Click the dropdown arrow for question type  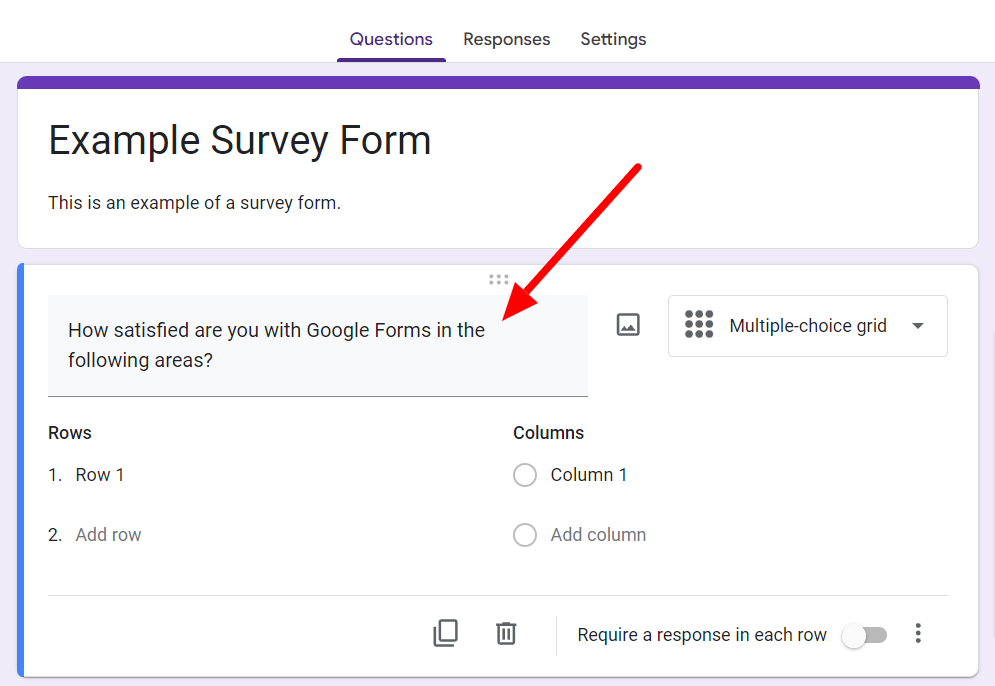tap(918, 326)
